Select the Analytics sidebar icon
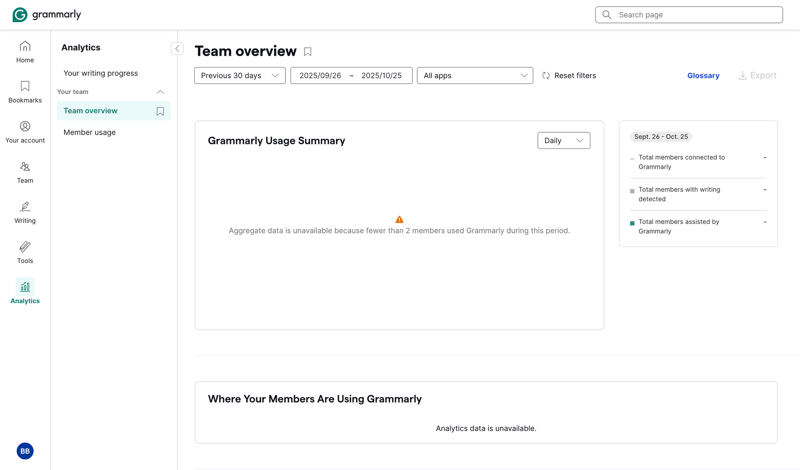The image size is (800, 470). pyautogui.click(x=24, y=286)
